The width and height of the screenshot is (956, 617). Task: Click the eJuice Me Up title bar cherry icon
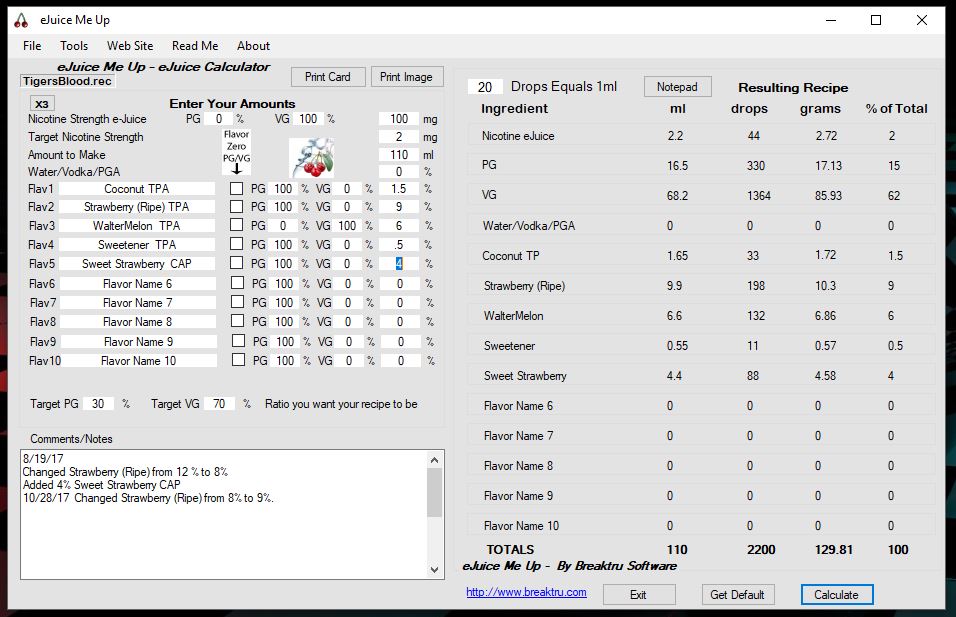[x=21, y=20]
